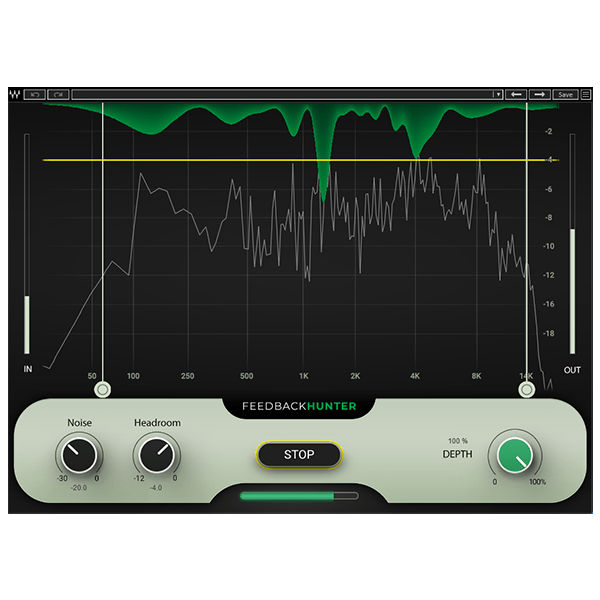This screenshot has height=600, width=600.
Task: Open the toolbar hamburger menu
Action: (586, 94)
